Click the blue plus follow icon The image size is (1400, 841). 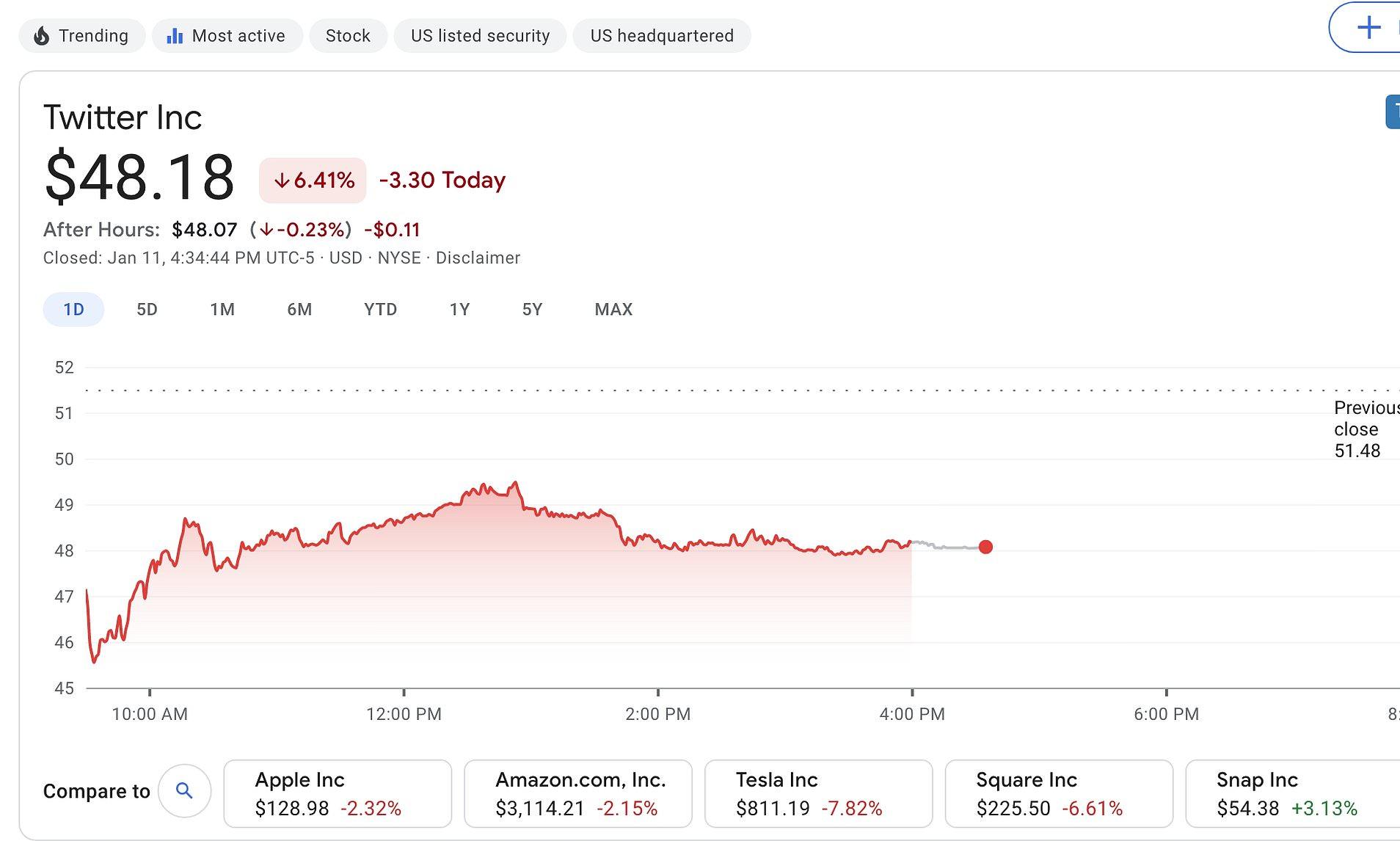click(x=1368, y=28)
